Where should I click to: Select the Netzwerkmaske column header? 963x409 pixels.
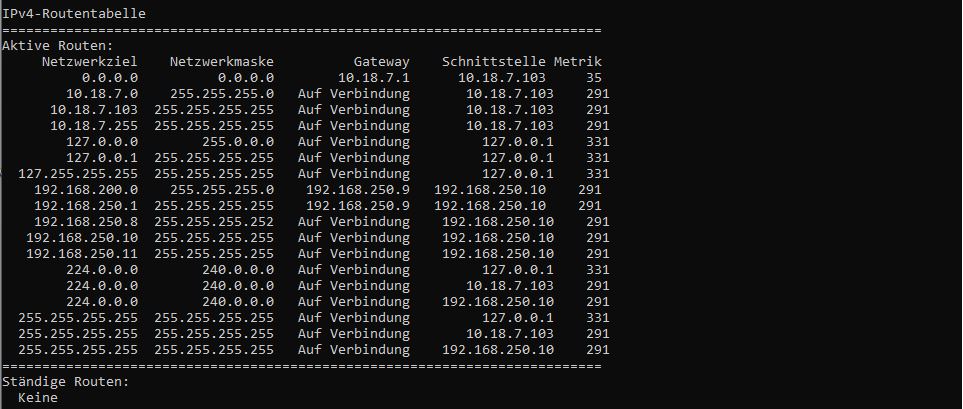click(x=222, y=62)
